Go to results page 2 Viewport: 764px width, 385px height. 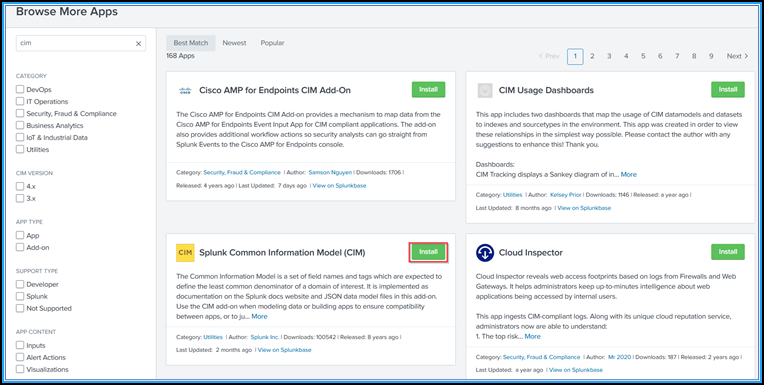point(592,56)
